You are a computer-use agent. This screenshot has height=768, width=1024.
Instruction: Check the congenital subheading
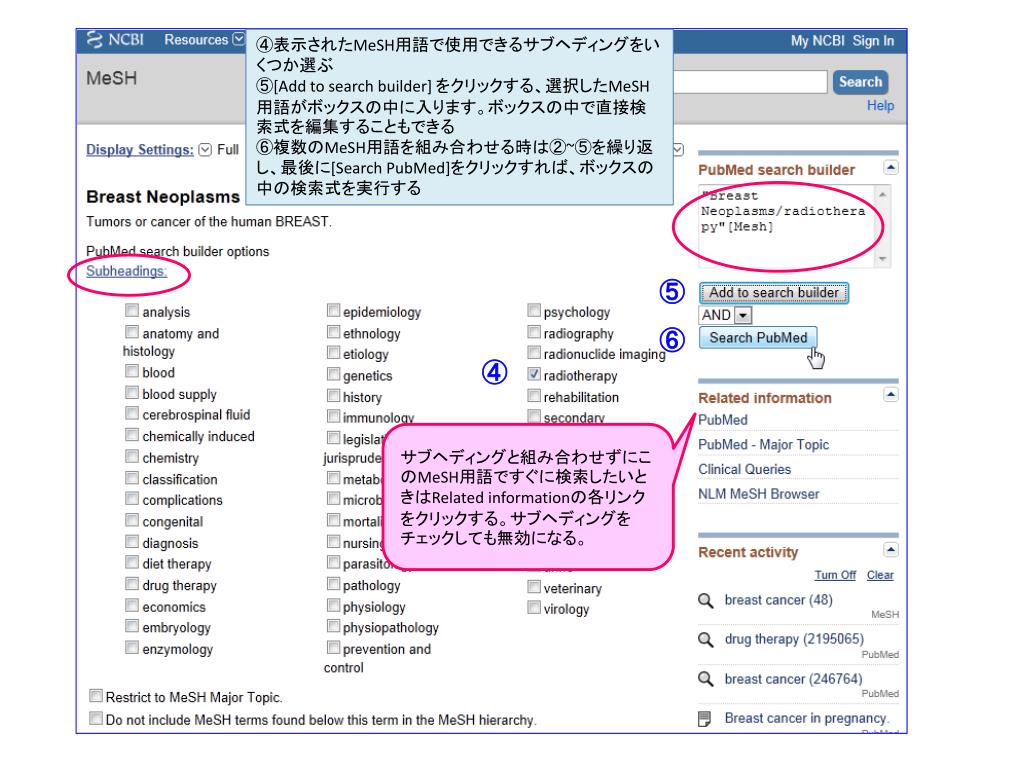(x=132, y=520)
